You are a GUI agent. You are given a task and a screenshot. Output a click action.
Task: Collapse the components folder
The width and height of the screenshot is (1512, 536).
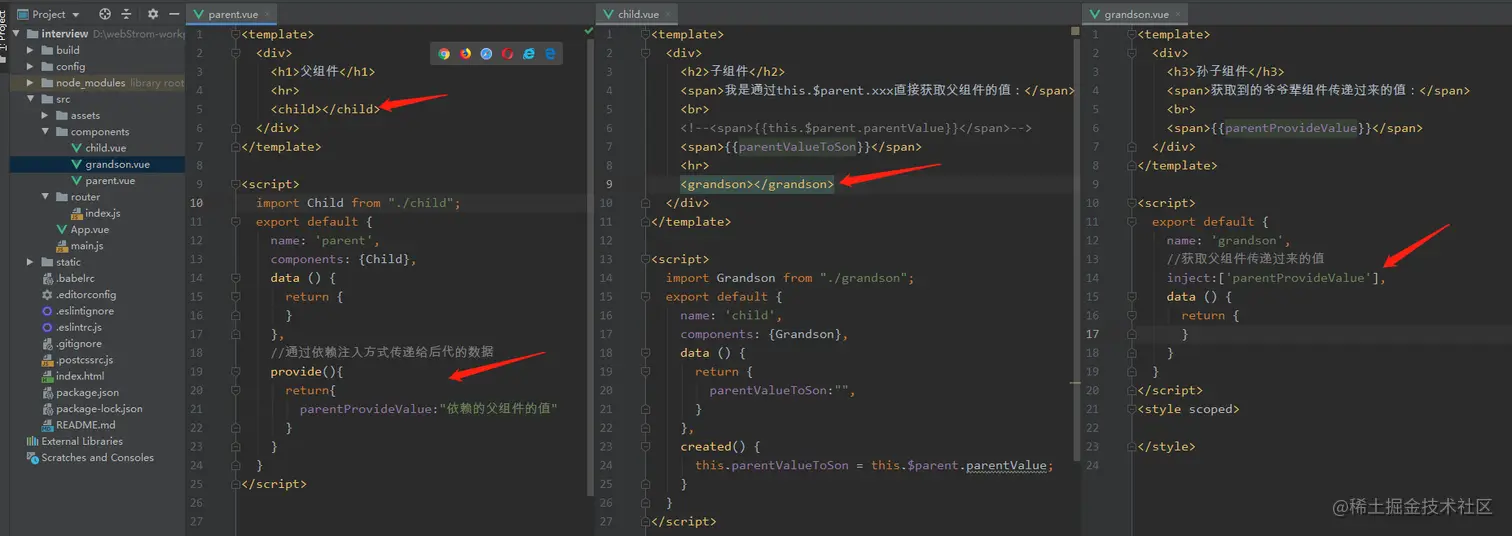[46, 132]
